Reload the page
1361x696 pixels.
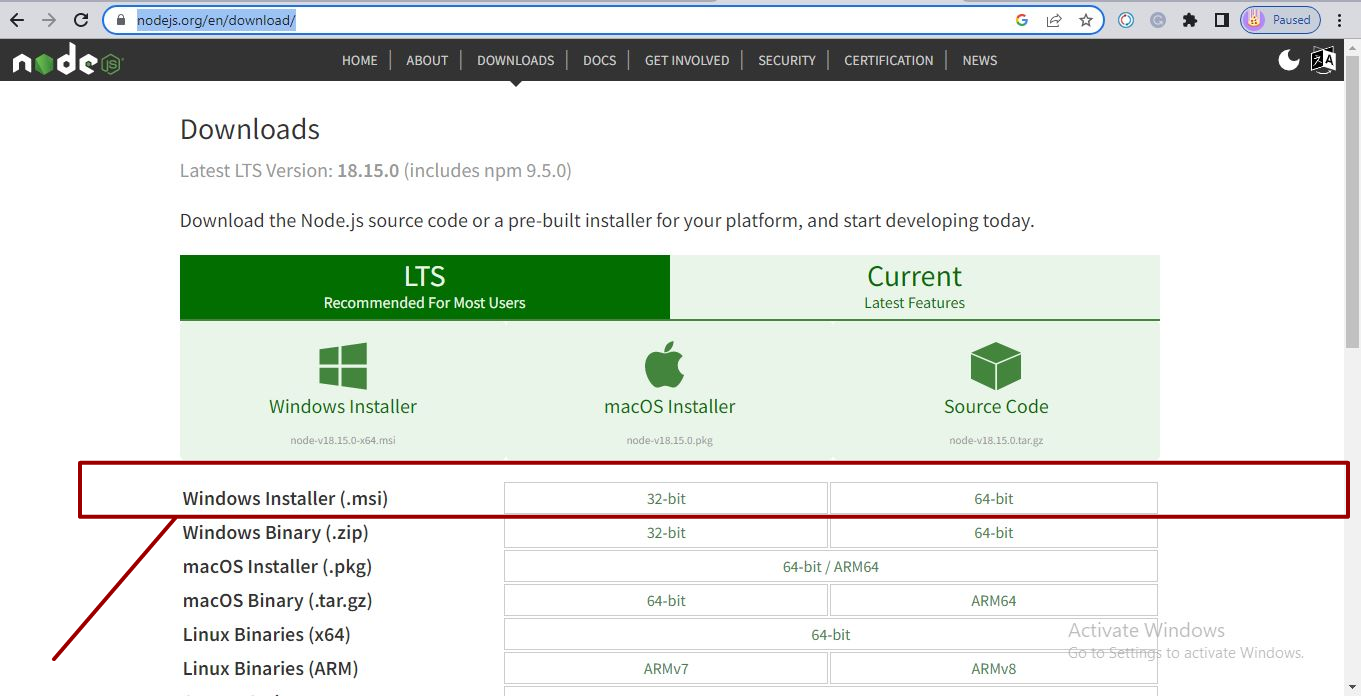pyautogui.click(x=81, y=20)
